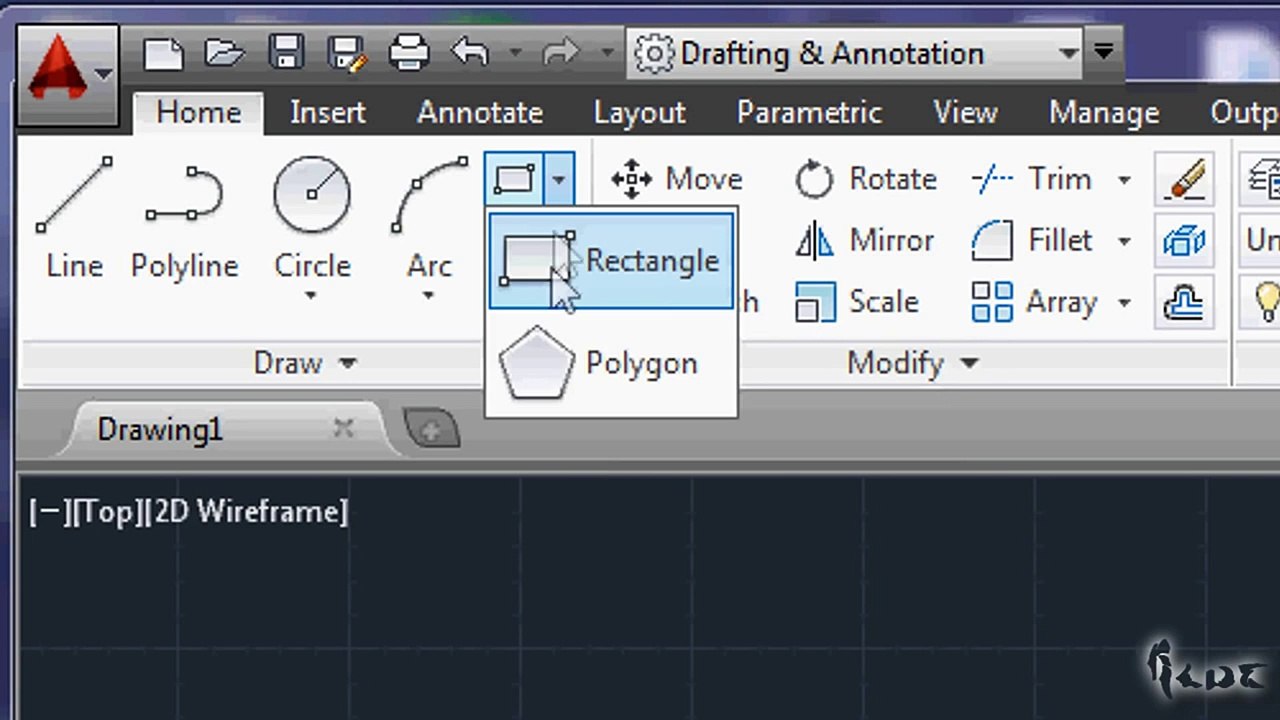Switch to the Insert ribbon tab

pyautogui.click(x=328, y=112)
